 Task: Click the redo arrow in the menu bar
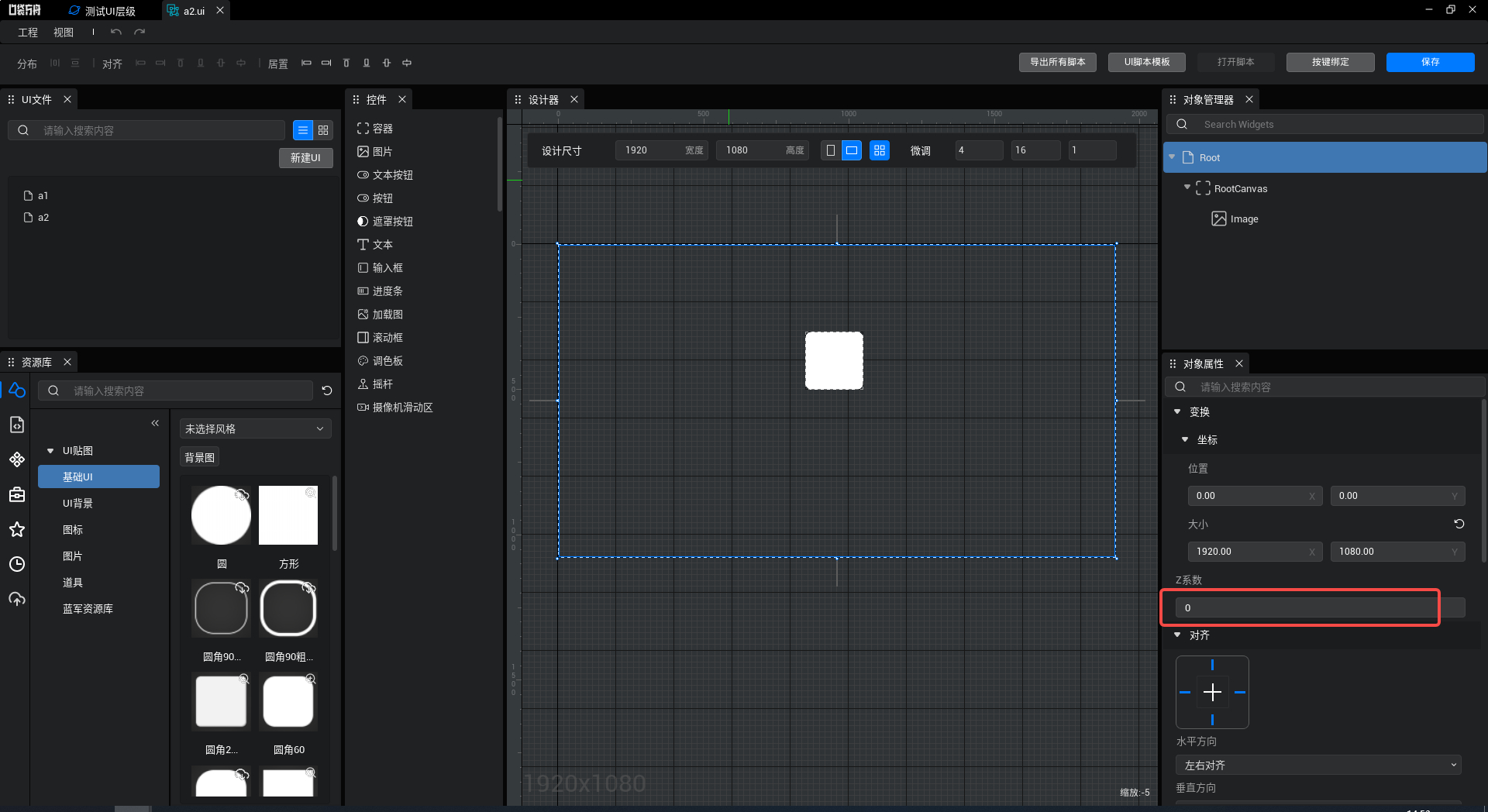pyautogui.click(x=139, y=32)
